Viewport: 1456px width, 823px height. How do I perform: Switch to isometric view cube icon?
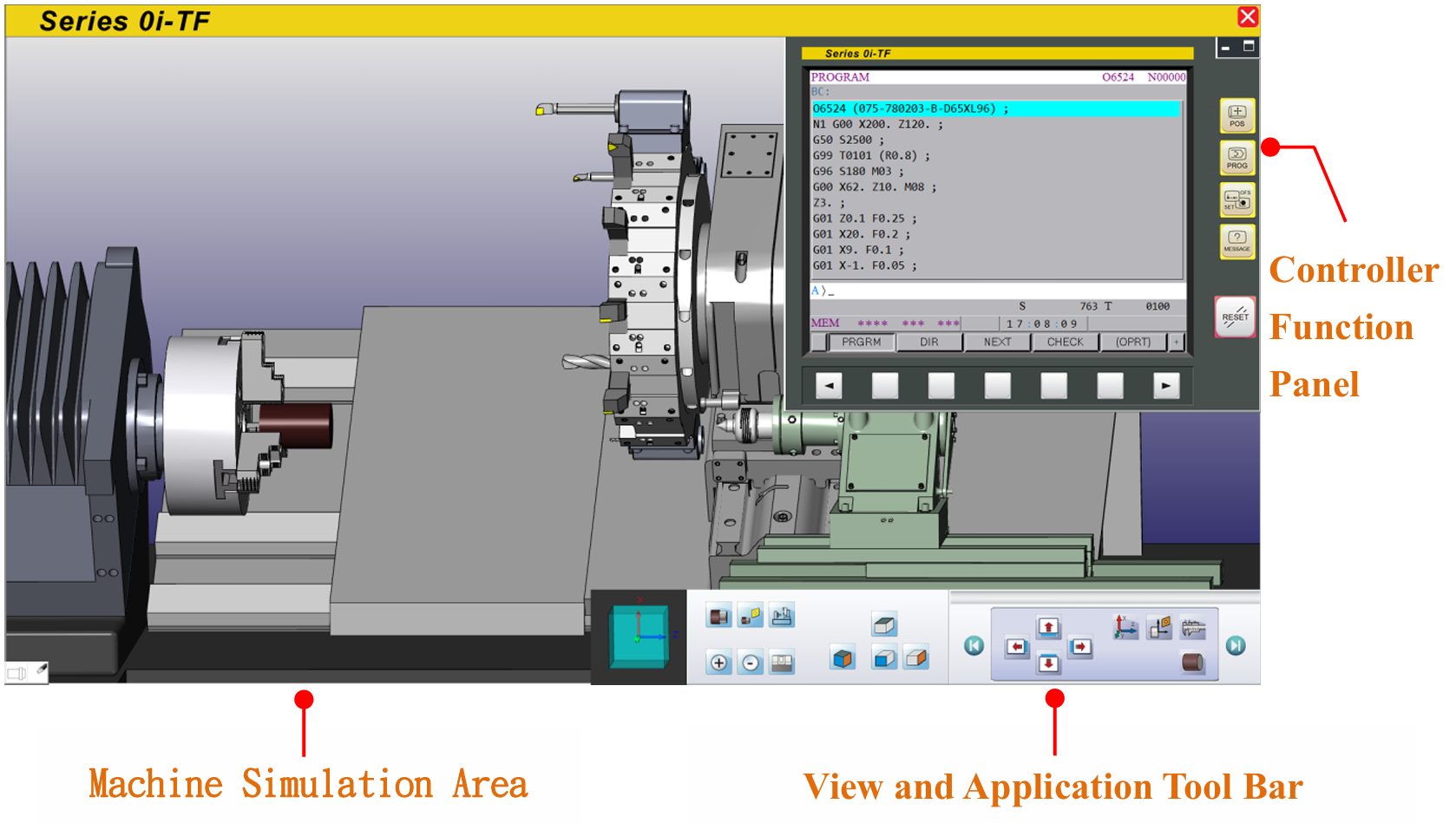click(x=843, y=659)
